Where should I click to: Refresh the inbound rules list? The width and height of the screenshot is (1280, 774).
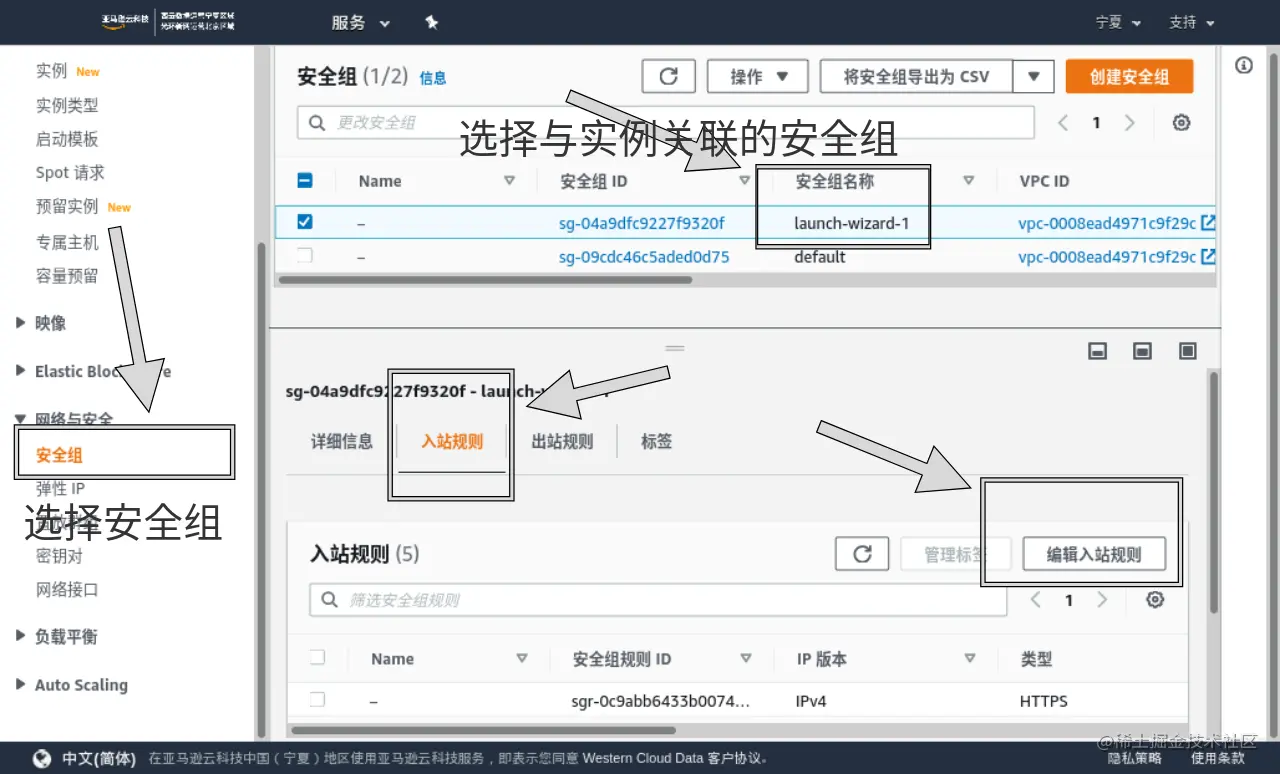(x=862, y=554)
